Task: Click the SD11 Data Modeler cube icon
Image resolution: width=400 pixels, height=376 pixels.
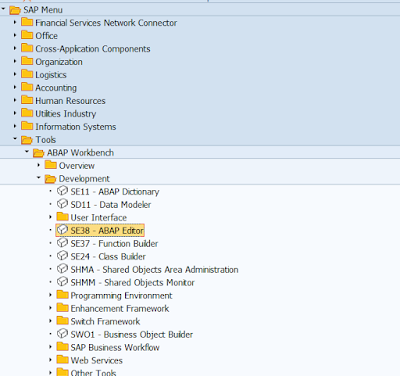Action: click(x=62, y=204)
